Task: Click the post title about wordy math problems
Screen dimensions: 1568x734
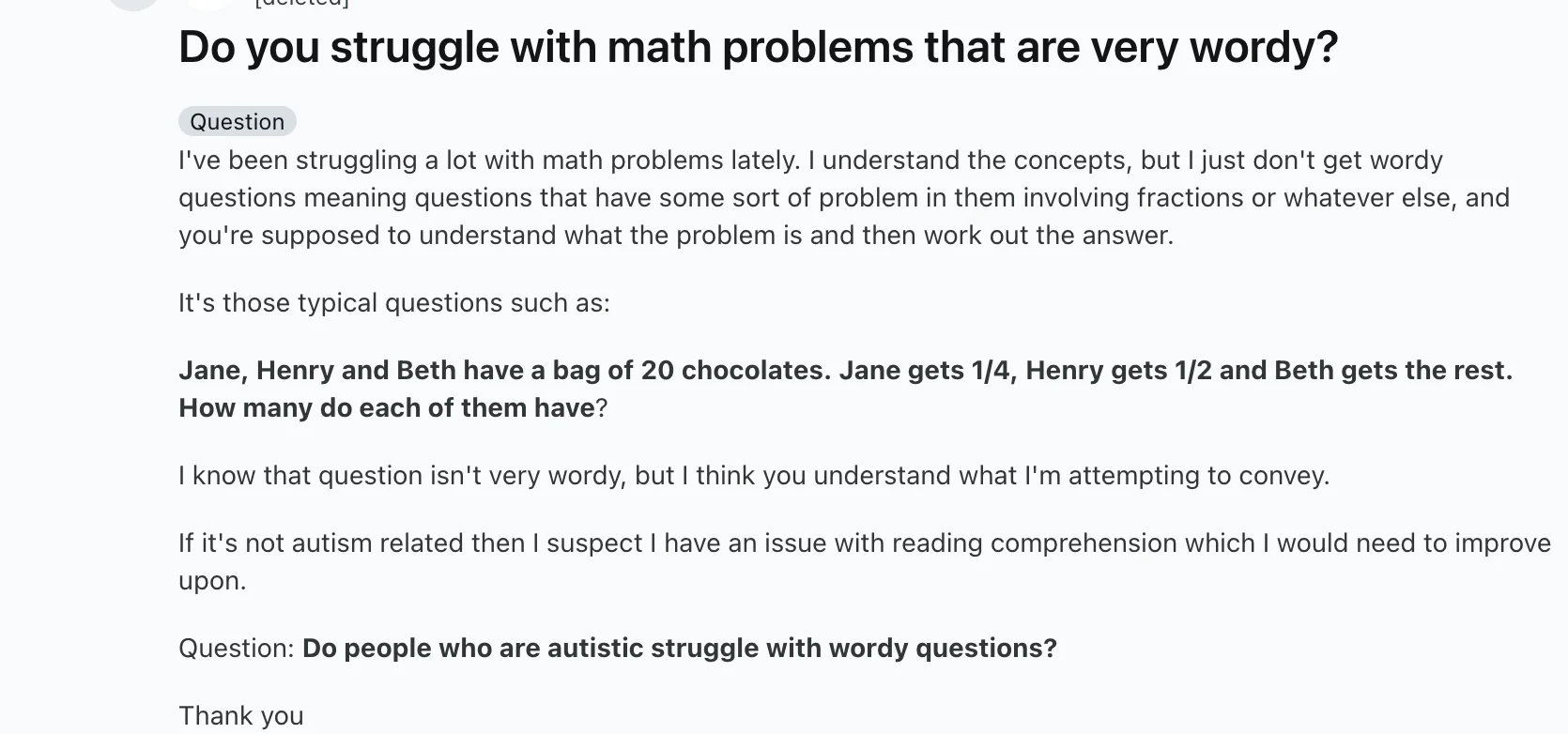Action: click(758, 47)
